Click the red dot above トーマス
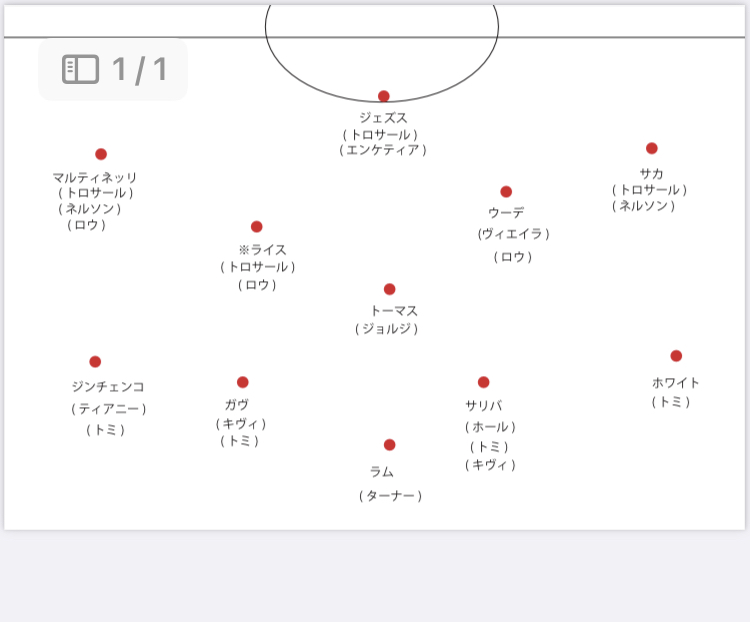 (x=390, y=289)
